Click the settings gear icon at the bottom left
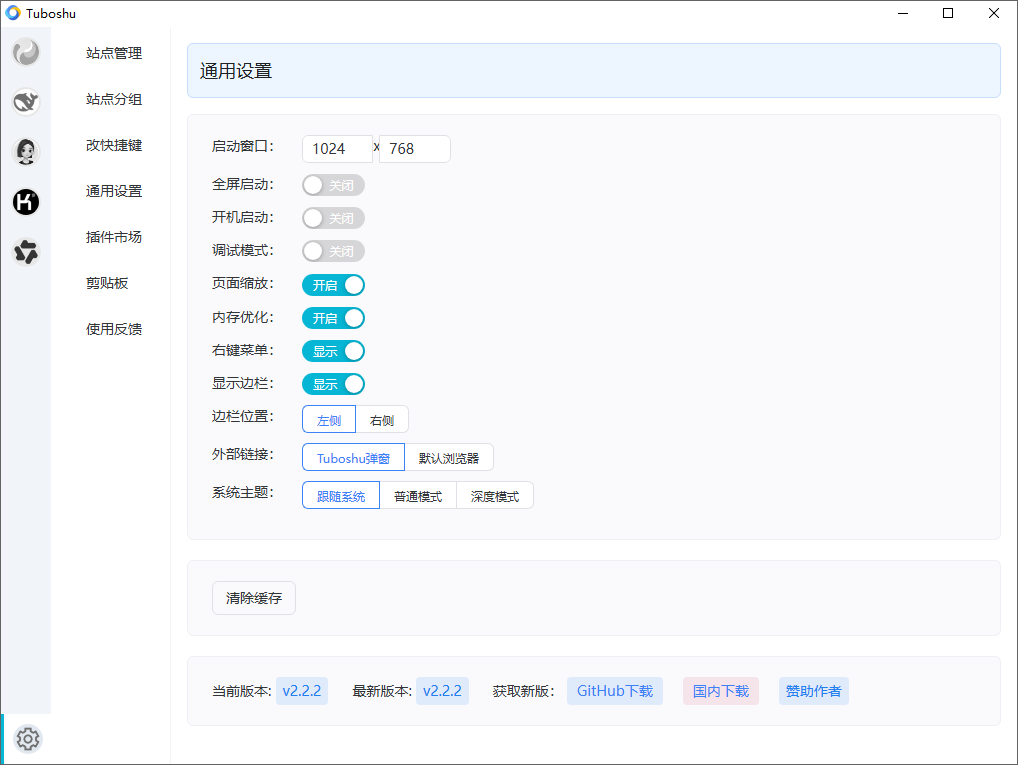 [x=28, y=739]
